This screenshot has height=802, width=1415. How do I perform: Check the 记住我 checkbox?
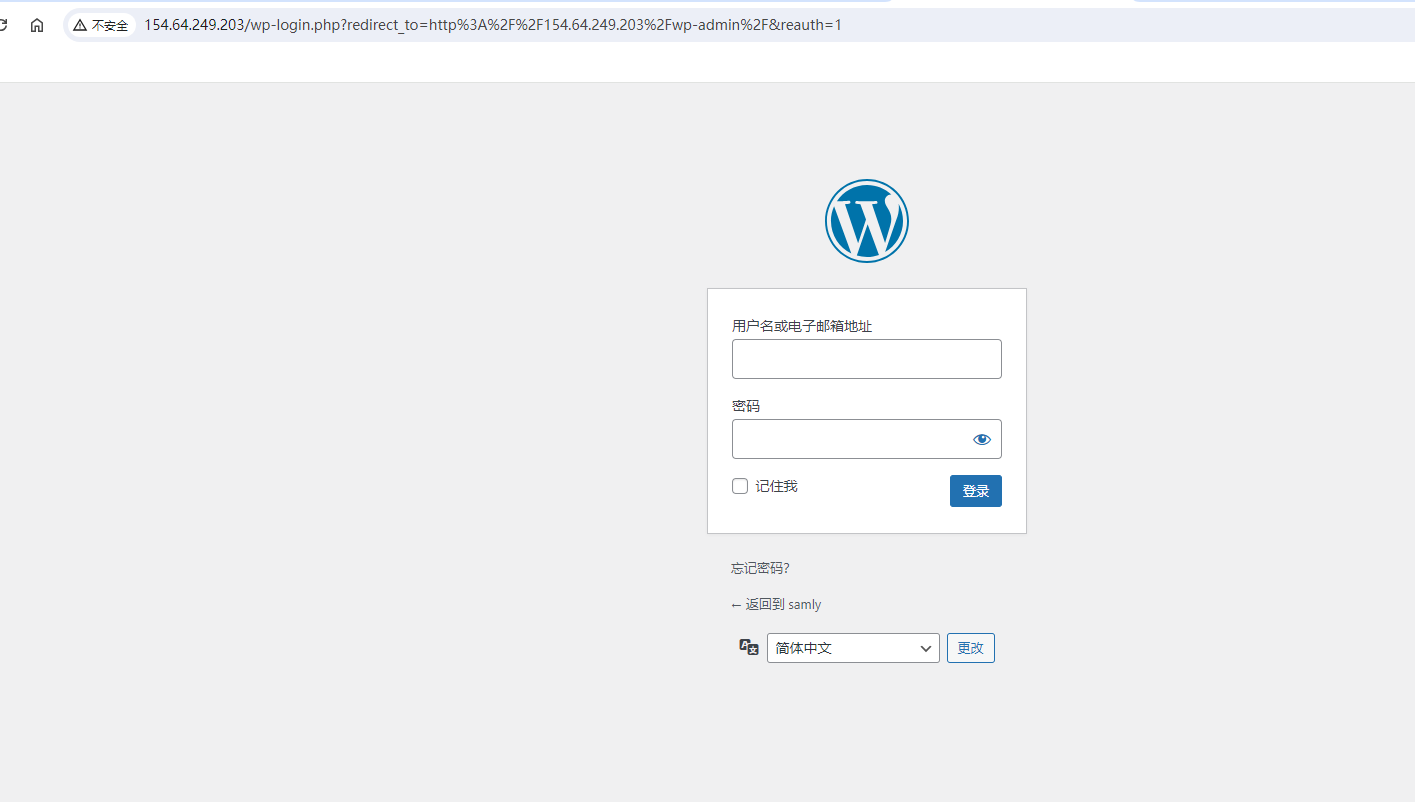(740, 486)
